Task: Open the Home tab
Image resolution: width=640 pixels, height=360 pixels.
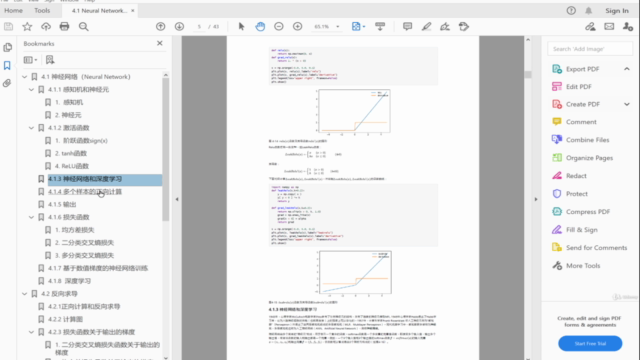Action: click(x=13, y=11)
